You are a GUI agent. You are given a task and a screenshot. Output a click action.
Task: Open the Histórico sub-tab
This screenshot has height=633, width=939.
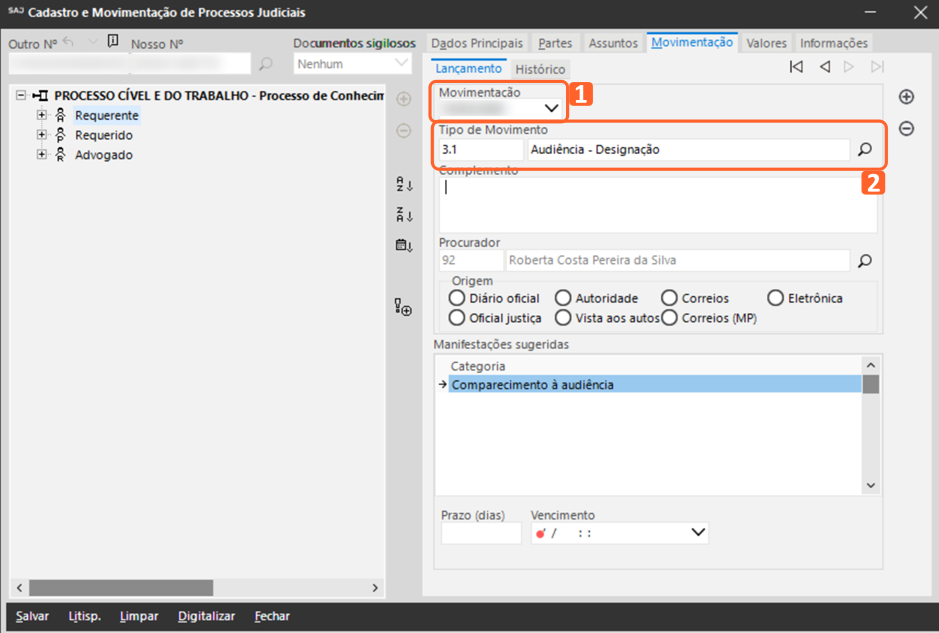point(540,70)
